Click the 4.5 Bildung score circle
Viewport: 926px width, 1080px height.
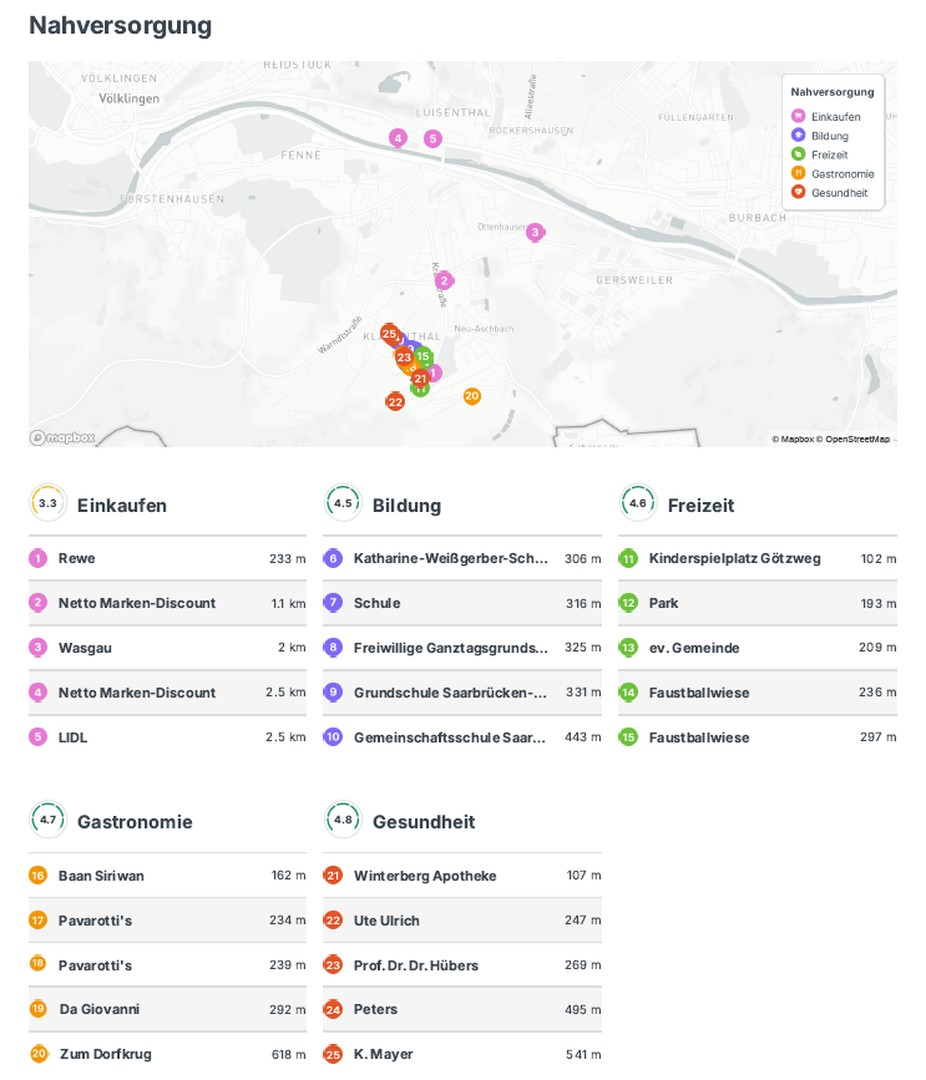(x=342, y=503)
